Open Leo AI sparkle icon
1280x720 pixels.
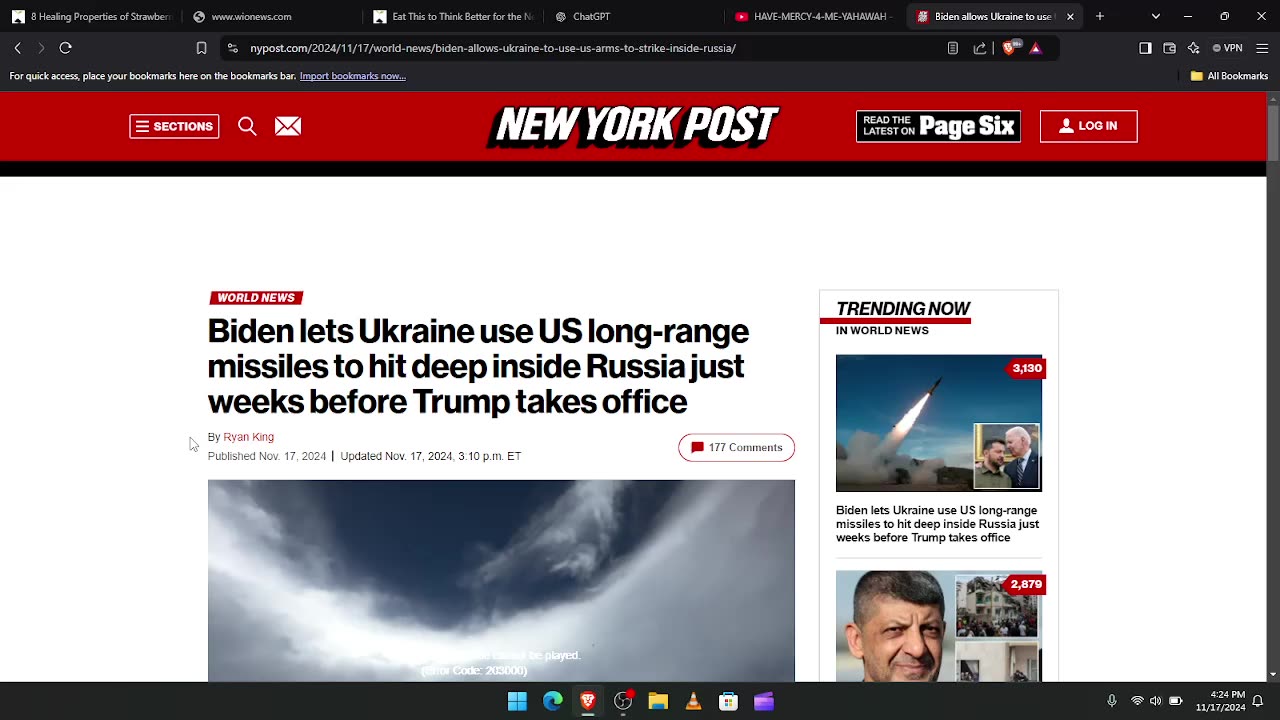coord(1193,48)
